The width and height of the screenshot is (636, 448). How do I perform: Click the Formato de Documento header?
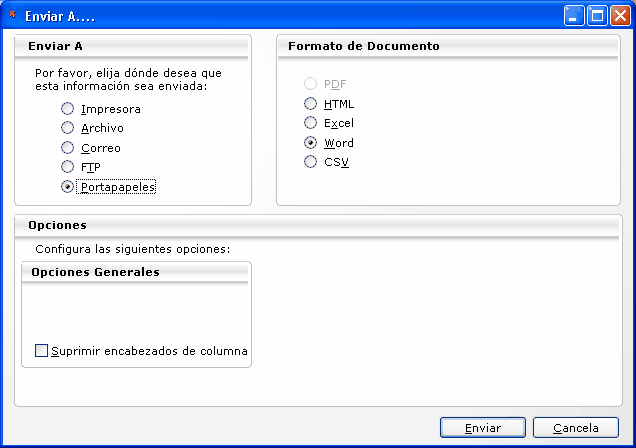(364, 46)
